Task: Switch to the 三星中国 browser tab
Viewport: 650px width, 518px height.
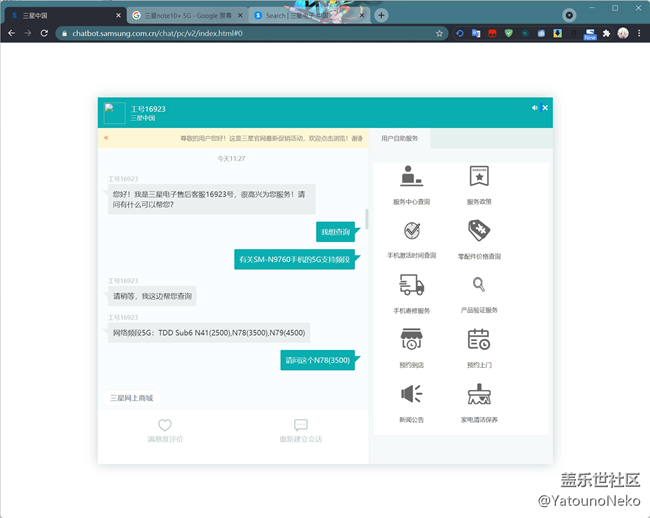Action: (x=64, y=15)
